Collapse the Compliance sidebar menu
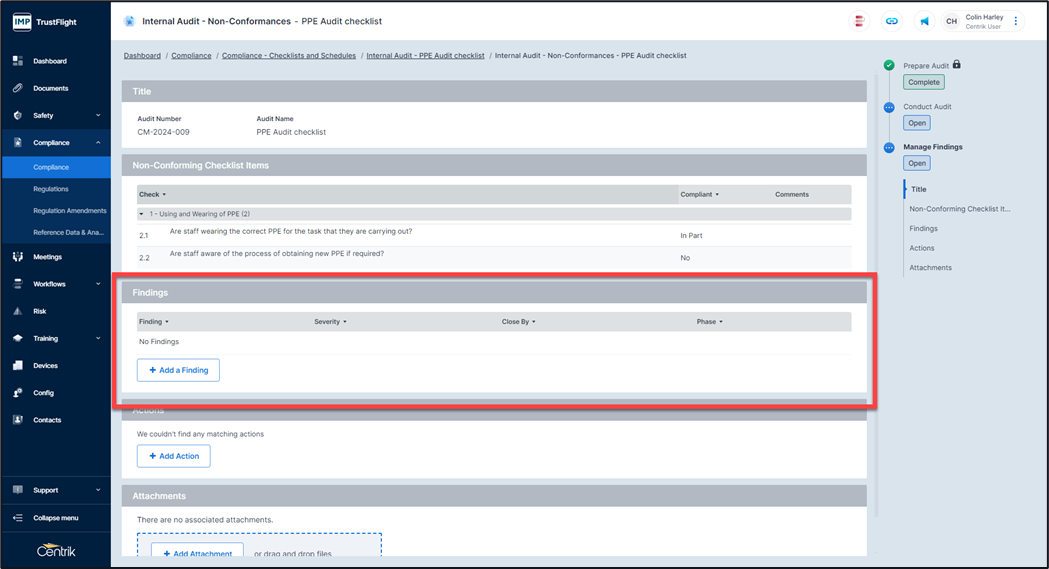 click(x=97, y=143)
